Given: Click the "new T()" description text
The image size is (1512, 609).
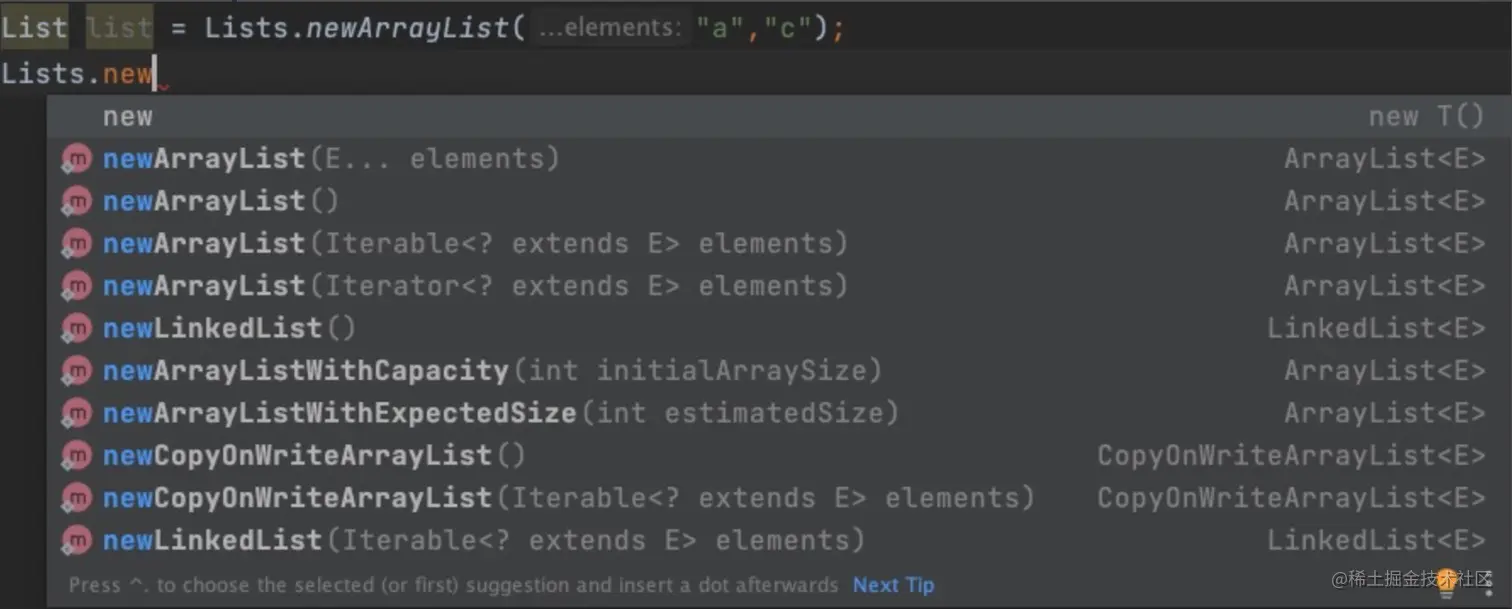Looking at the screenshot, I should click(x=1427, y=117).
